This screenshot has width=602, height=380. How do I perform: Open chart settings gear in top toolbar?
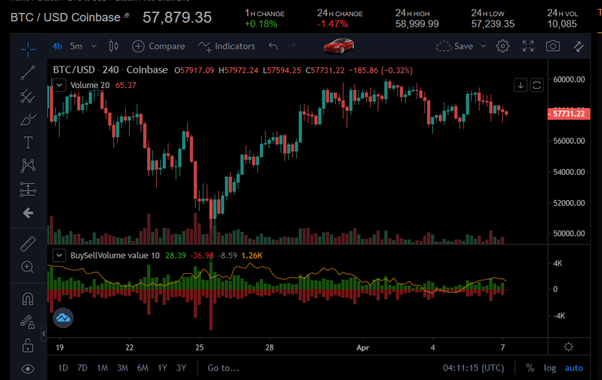click(x=503, y=46)
